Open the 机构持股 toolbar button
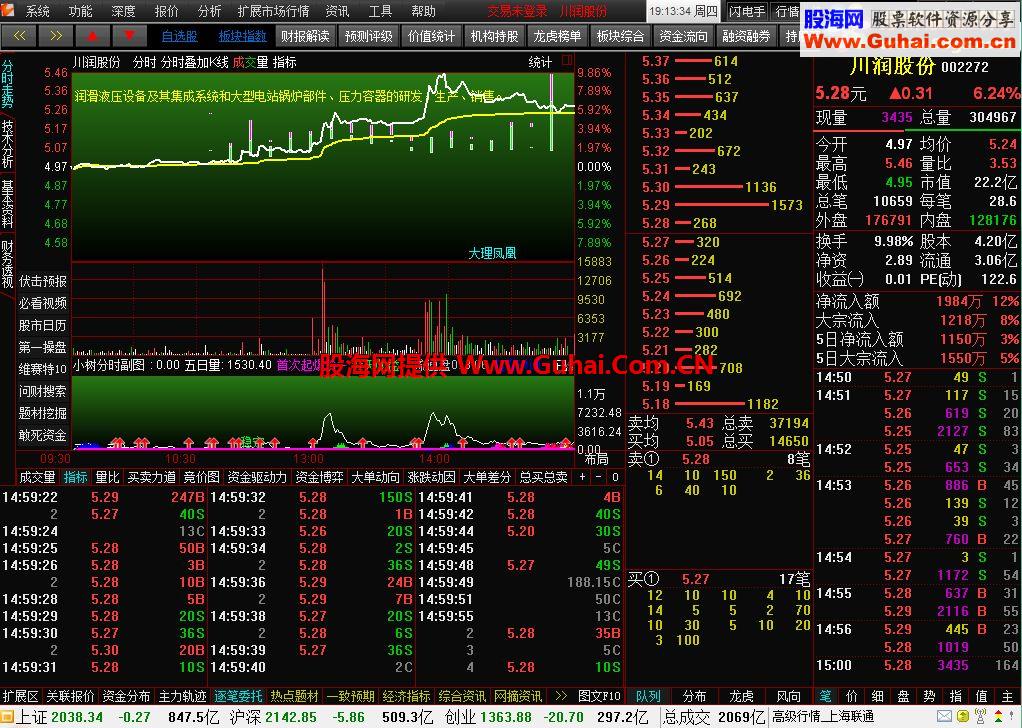This screenshot has width=1022, height=728. pos(495,36)
